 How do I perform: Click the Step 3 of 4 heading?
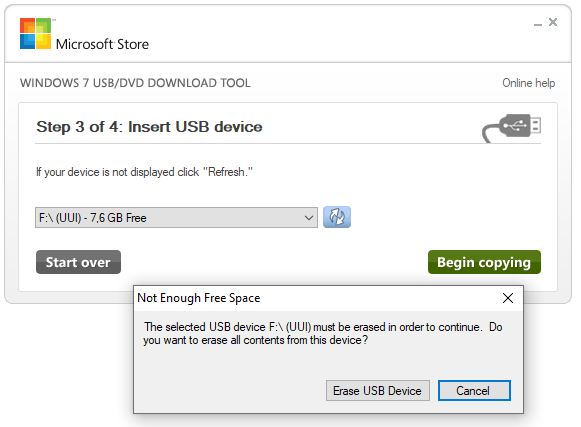tap(149, 127)
